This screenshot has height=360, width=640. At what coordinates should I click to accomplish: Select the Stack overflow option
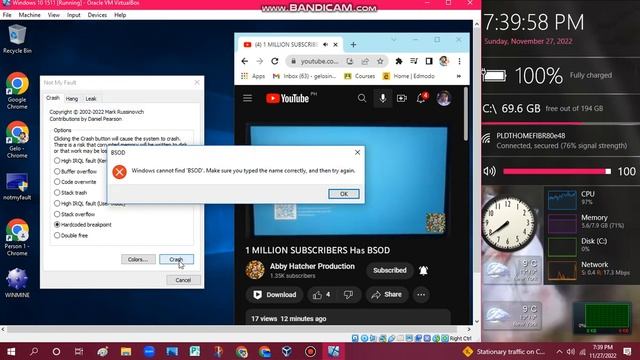click(x=74, y=214)
